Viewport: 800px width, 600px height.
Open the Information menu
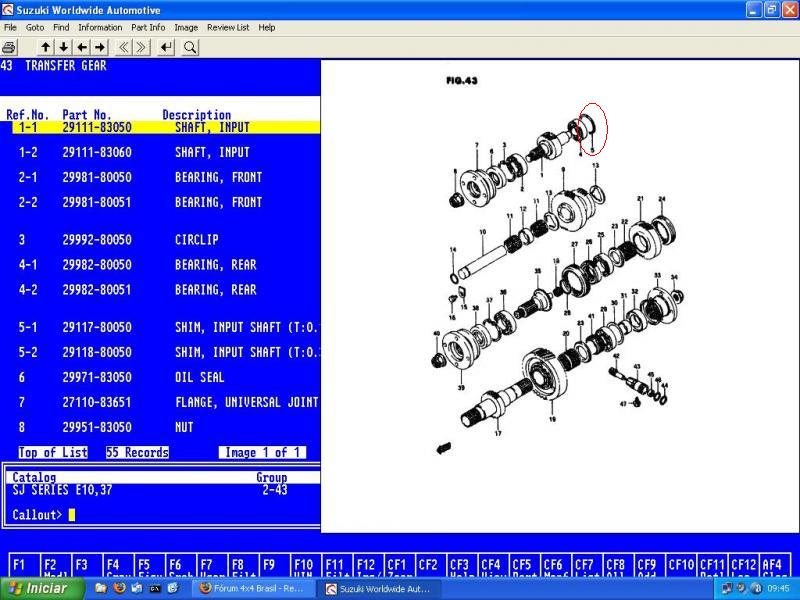[x=100, y=28]
